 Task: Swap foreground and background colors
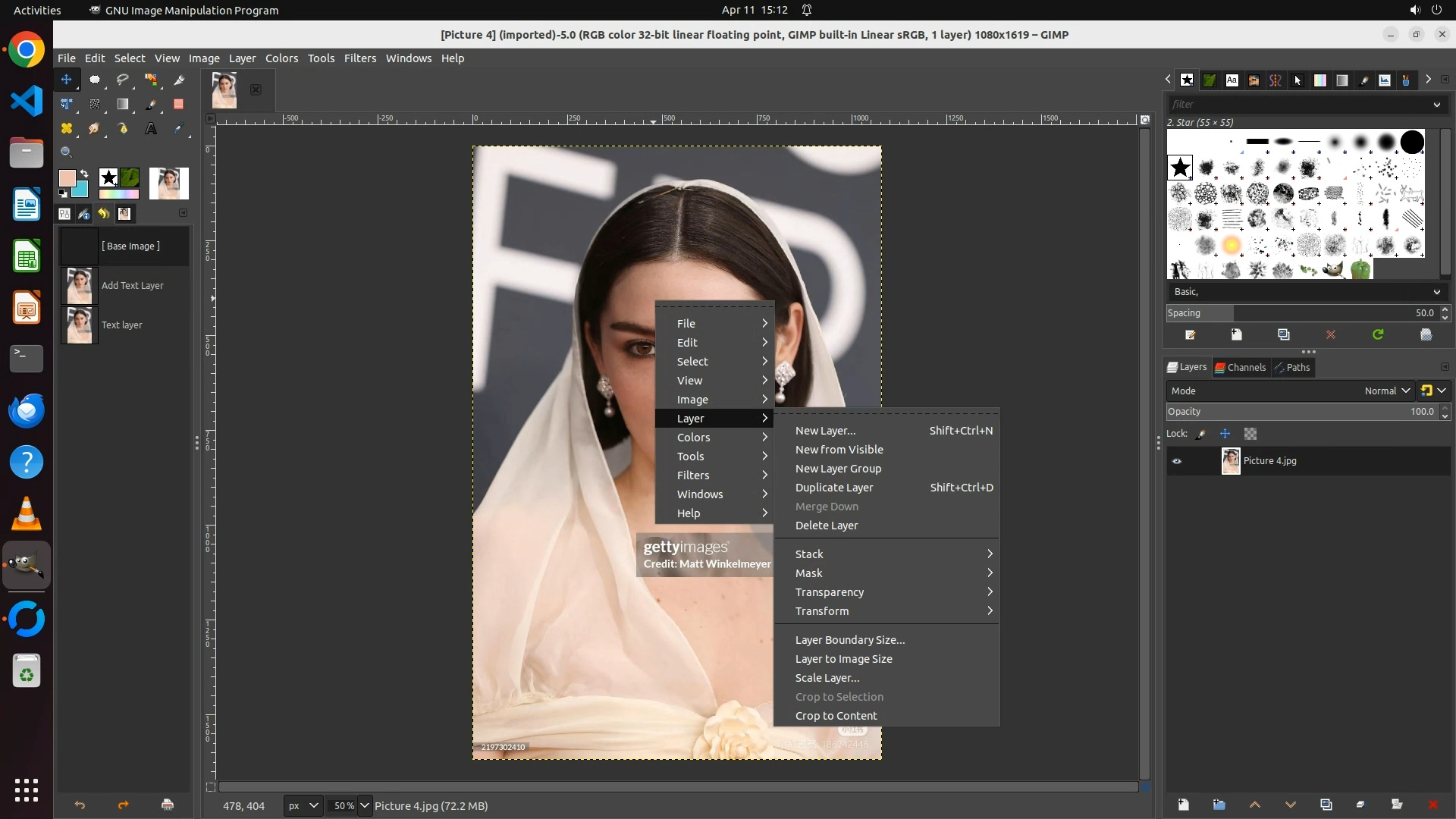coord(84,174)
